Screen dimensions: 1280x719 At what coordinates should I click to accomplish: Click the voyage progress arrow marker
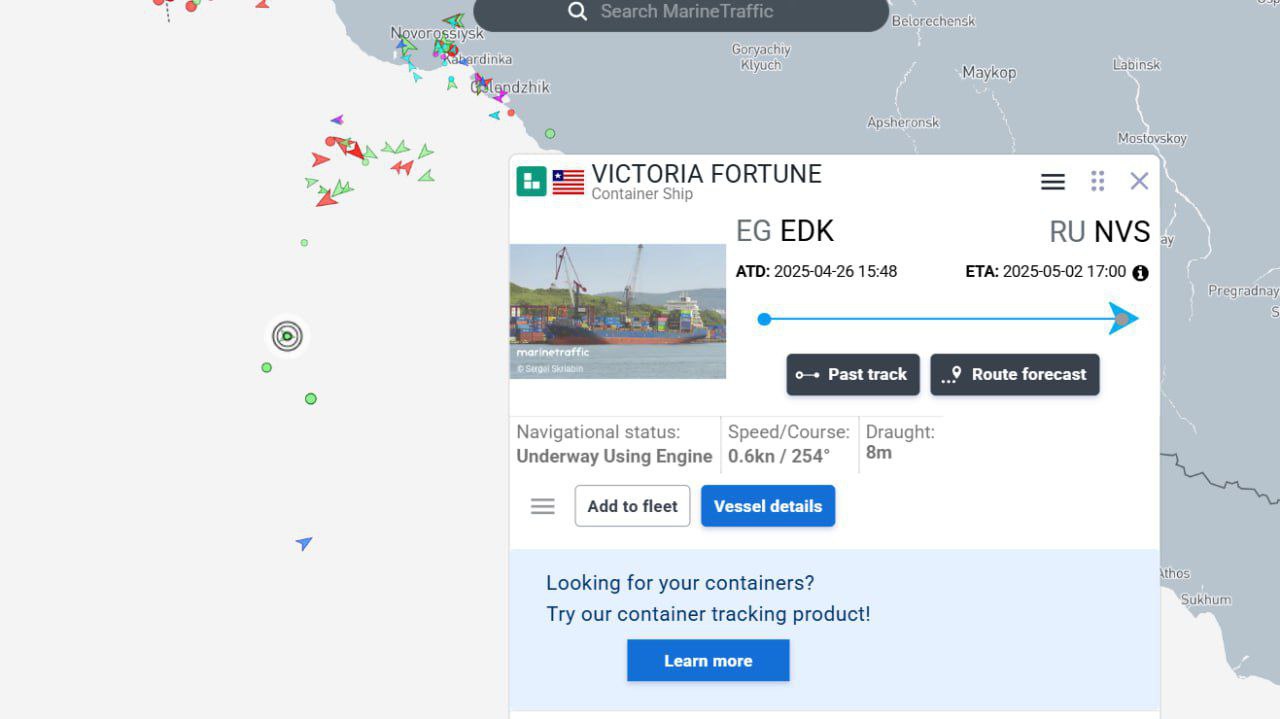1122,319
